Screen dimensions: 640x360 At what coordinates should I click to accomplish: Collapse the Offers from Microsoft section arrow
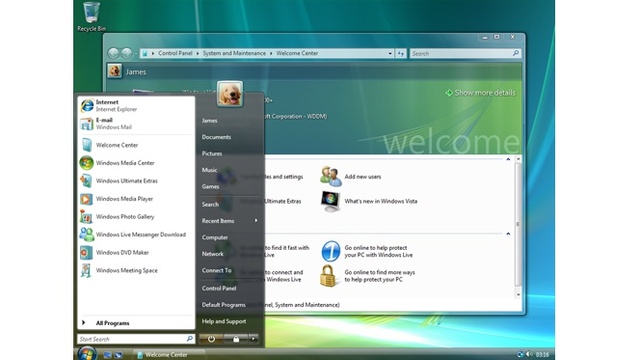click(508, 234)
